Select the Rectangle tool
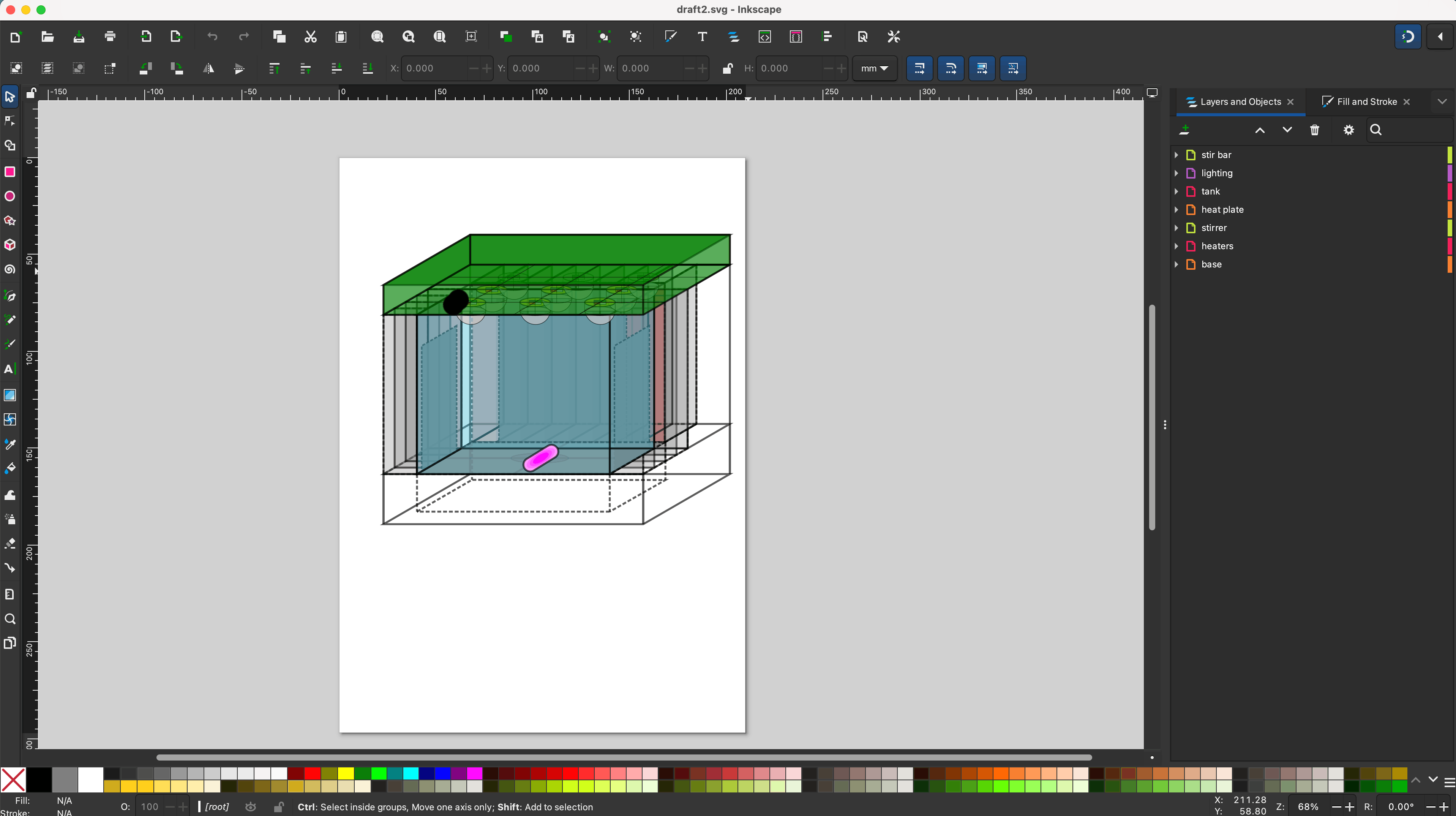This screenshot has width=1456, height=816. (9, 172)
